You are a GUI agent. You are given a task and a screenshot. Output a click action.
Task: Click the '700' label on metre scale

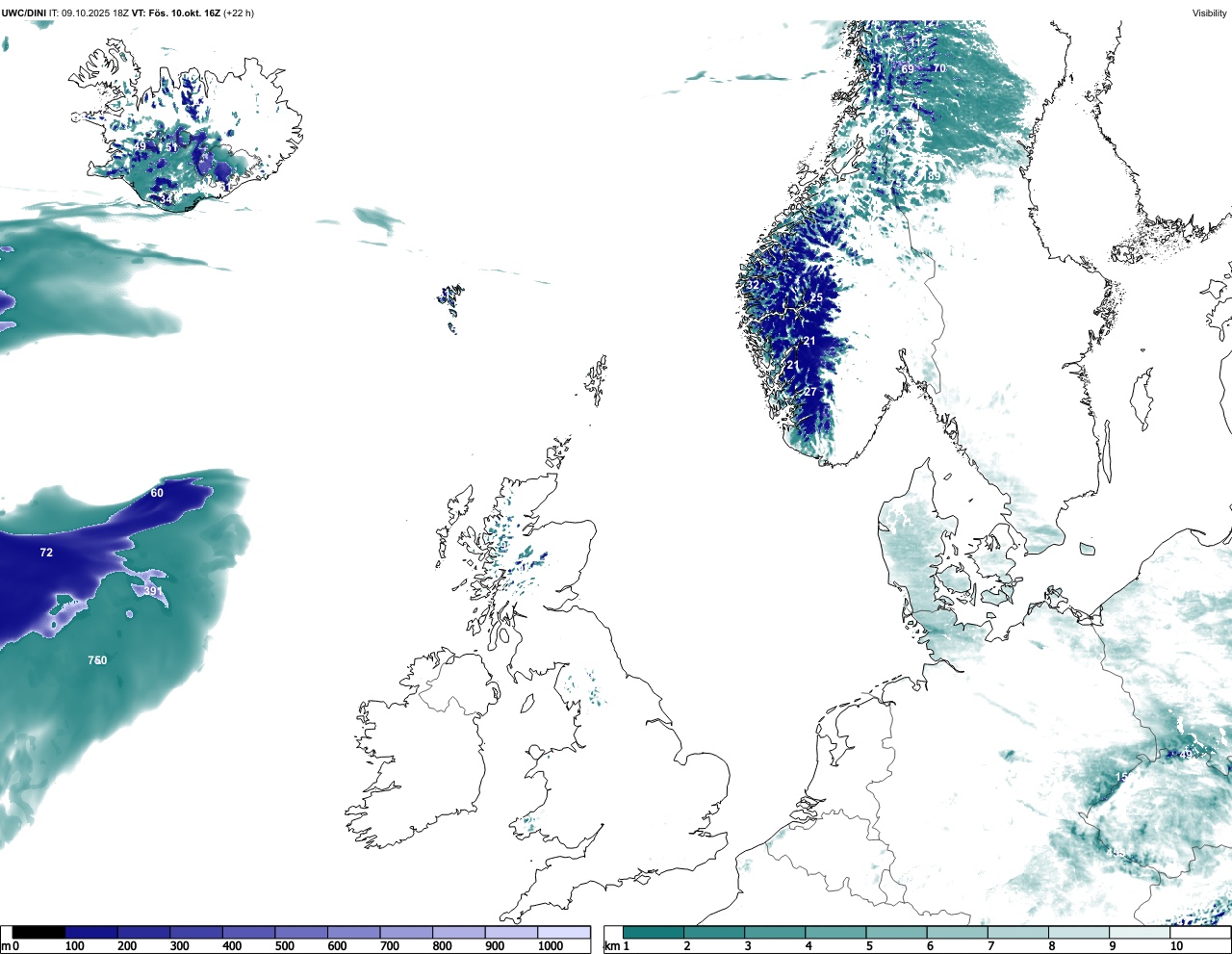click(389, 946)
